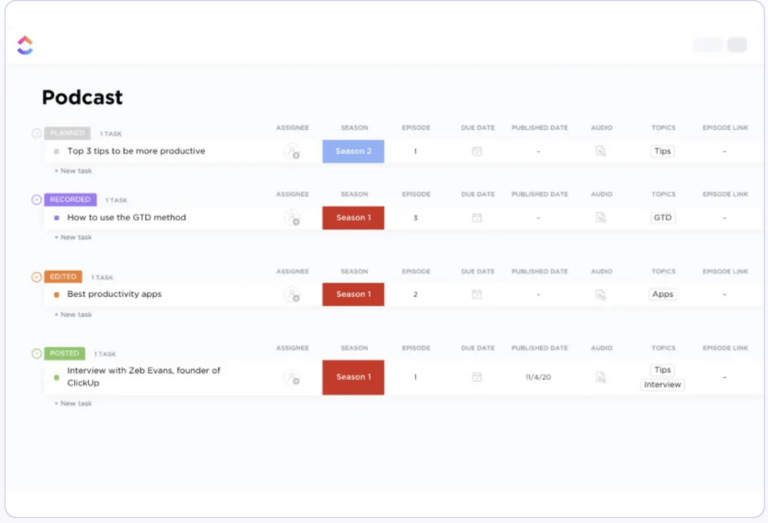The height and width of the screenshot is (523, 768).
Task: Assign a user to GTD method task
Action: pos(292,218)
